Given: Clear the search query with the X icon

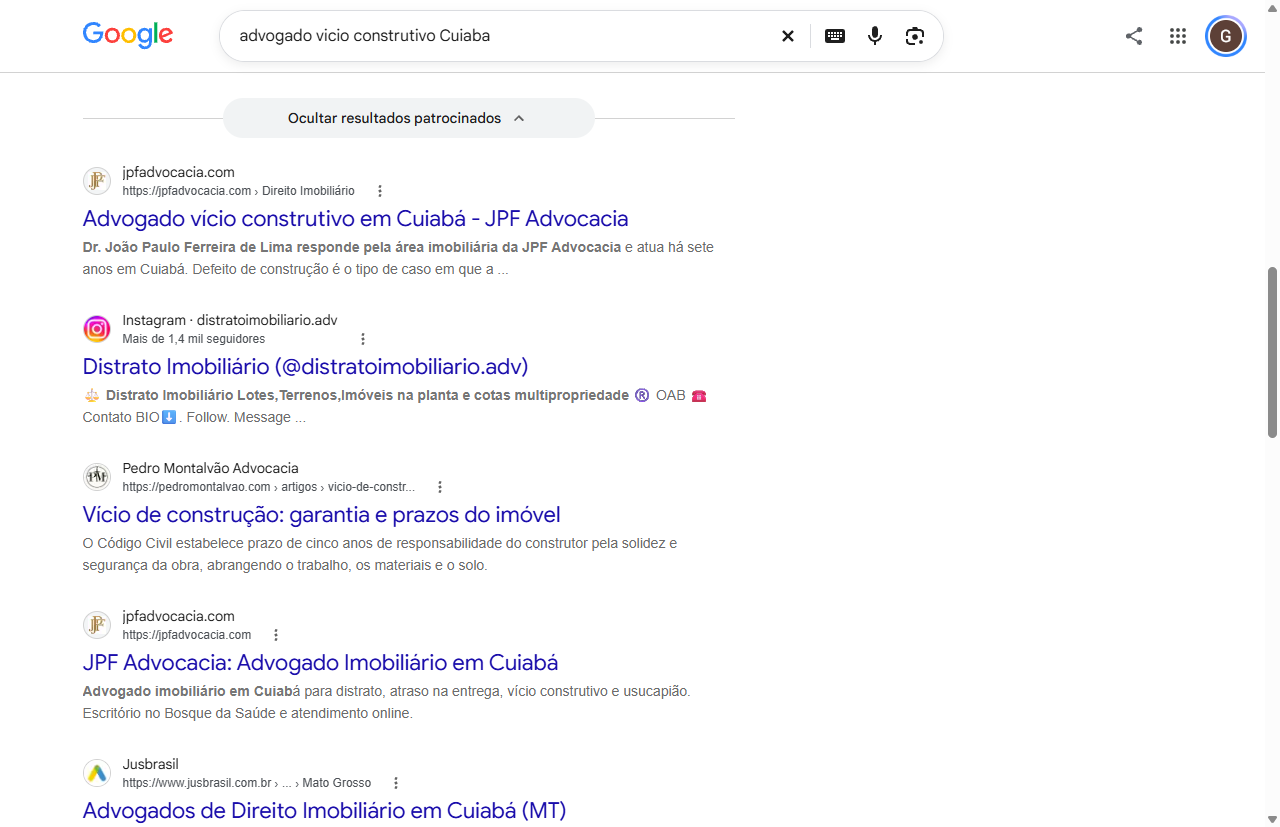Looking at the screenshot, I should pos(788,36).
